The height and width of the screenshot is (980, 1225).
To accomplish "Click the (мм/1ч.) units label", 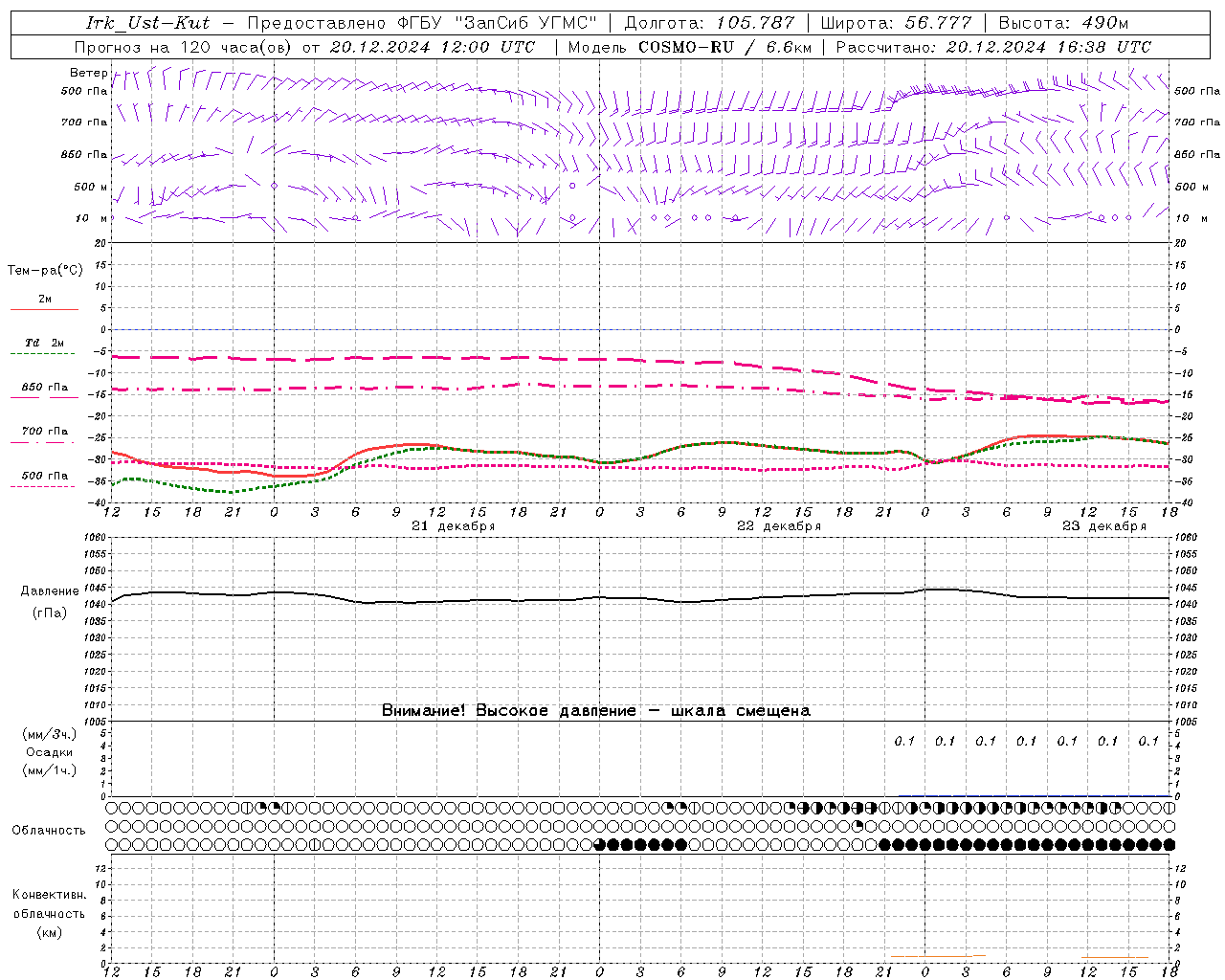I will [x=50, y=770].
